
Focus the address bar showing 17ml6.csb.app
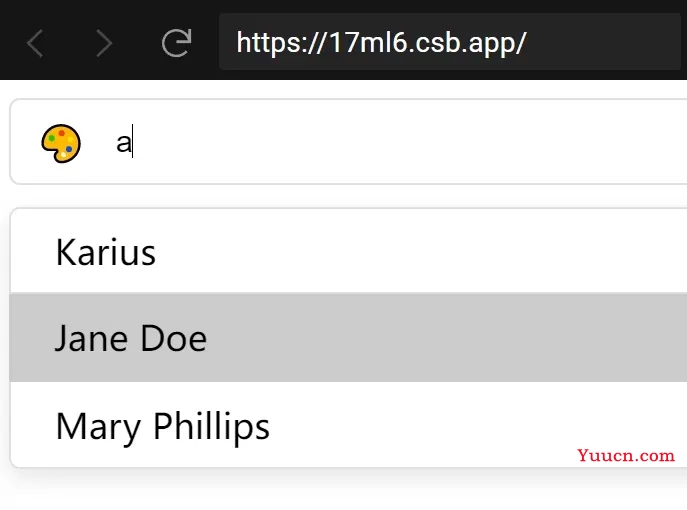coord(450,42)
